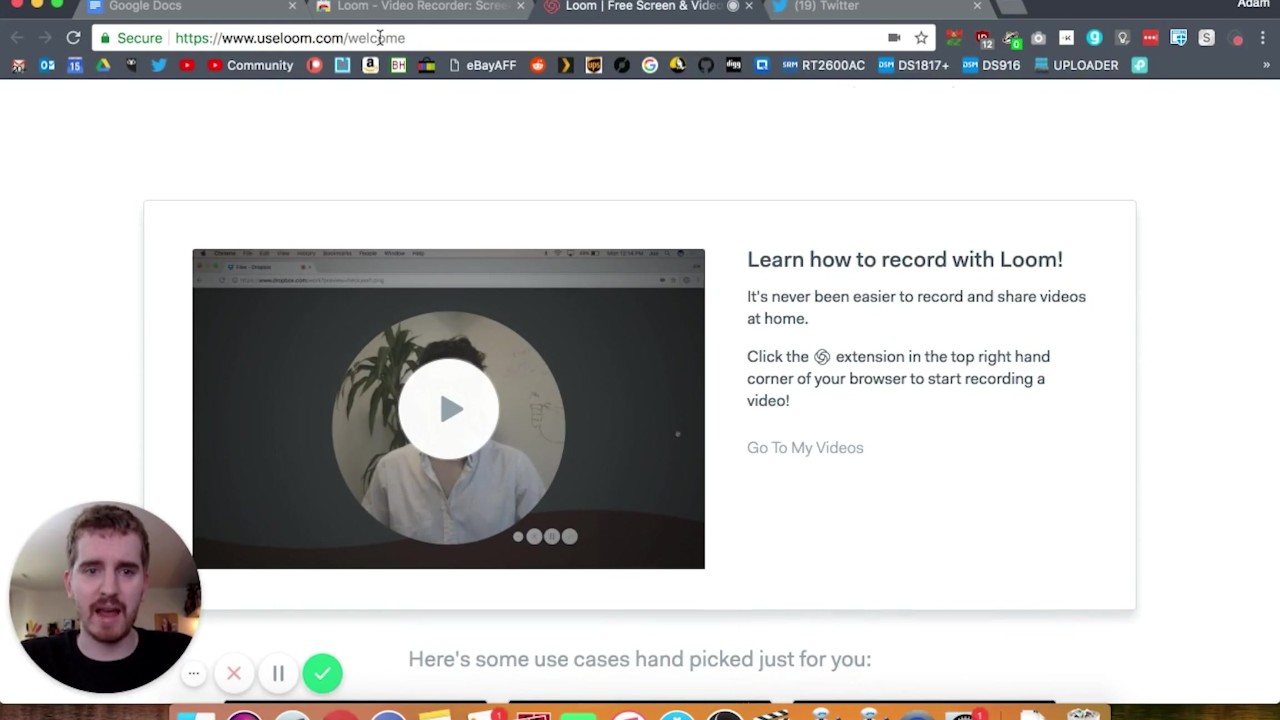Viewport: 1280px width, 720px height.
Task: Open the Patreon bookmark
Action: pos(314,65)
